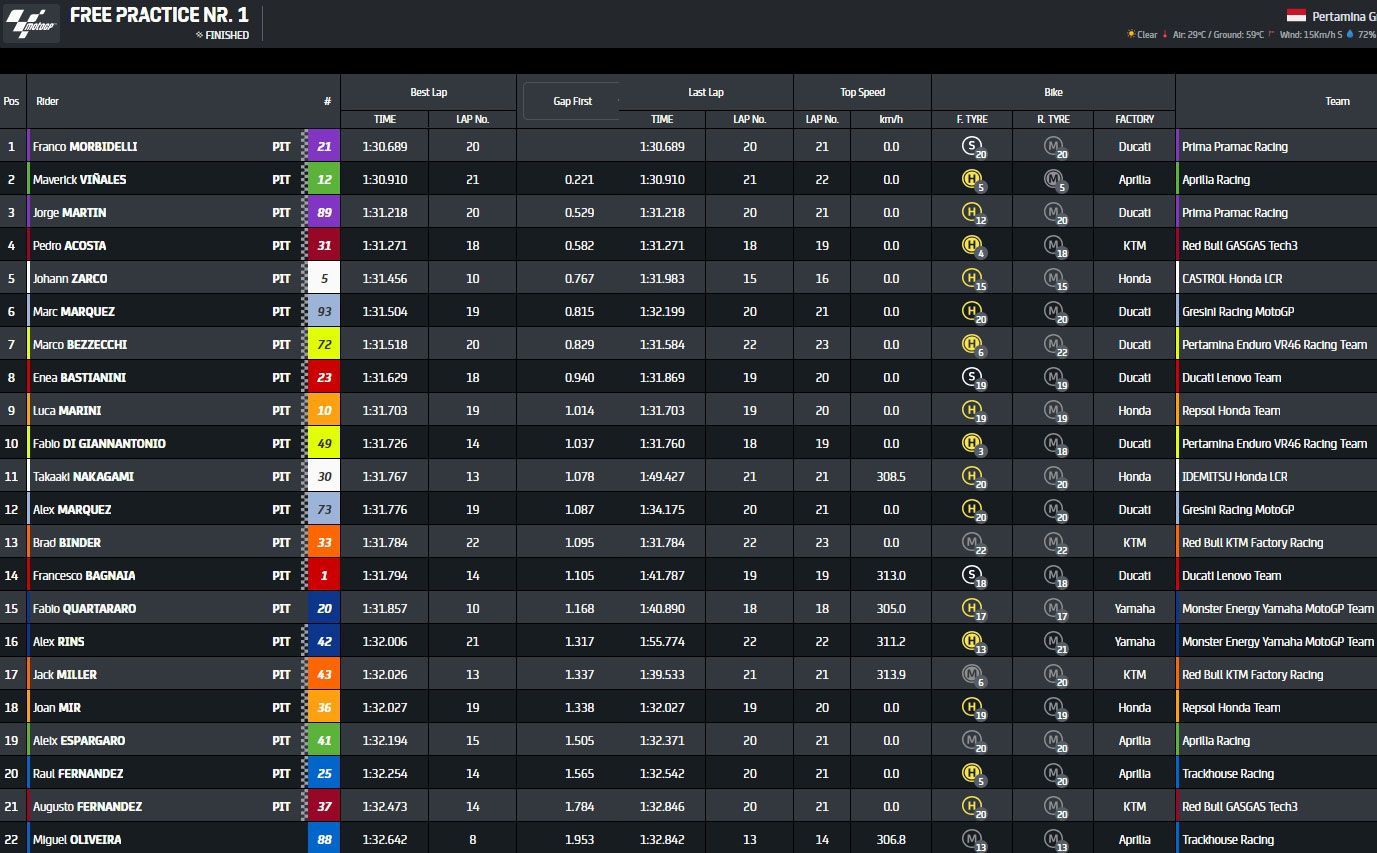Click Viñales' hard front tyre icon
The height and width of the screenshot is (853, 1377).
click(971, 180)
